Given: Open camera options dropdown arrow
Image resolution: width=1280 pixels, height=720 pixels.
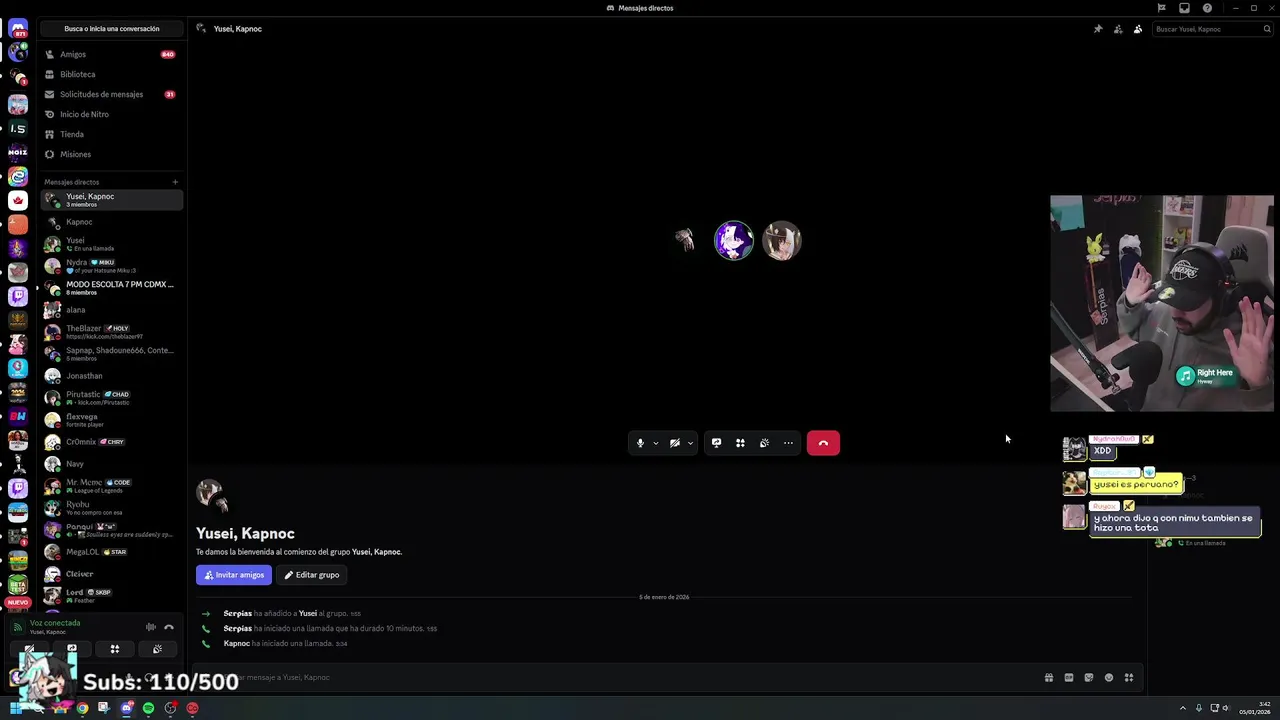Looking at the screenshot, I should click(x=690, y=443).
